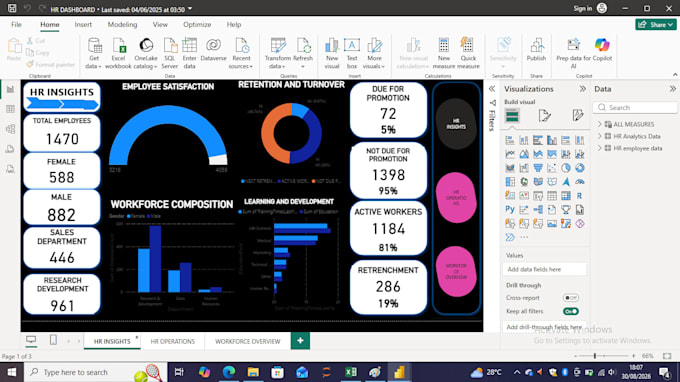This screenshot has height=382, width=680.
Task: Open the Optimize ribbon tab
Action: click(197, 25)
